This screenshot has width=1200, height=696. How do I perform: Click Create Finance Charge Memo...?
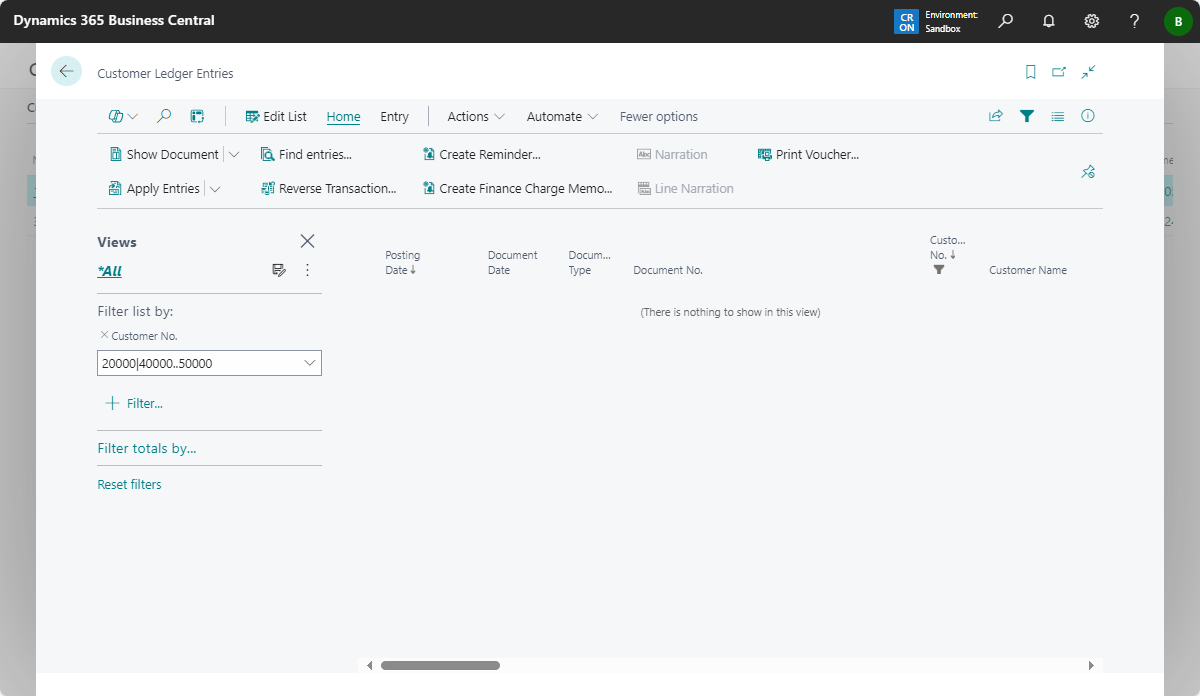click(517, 188)
